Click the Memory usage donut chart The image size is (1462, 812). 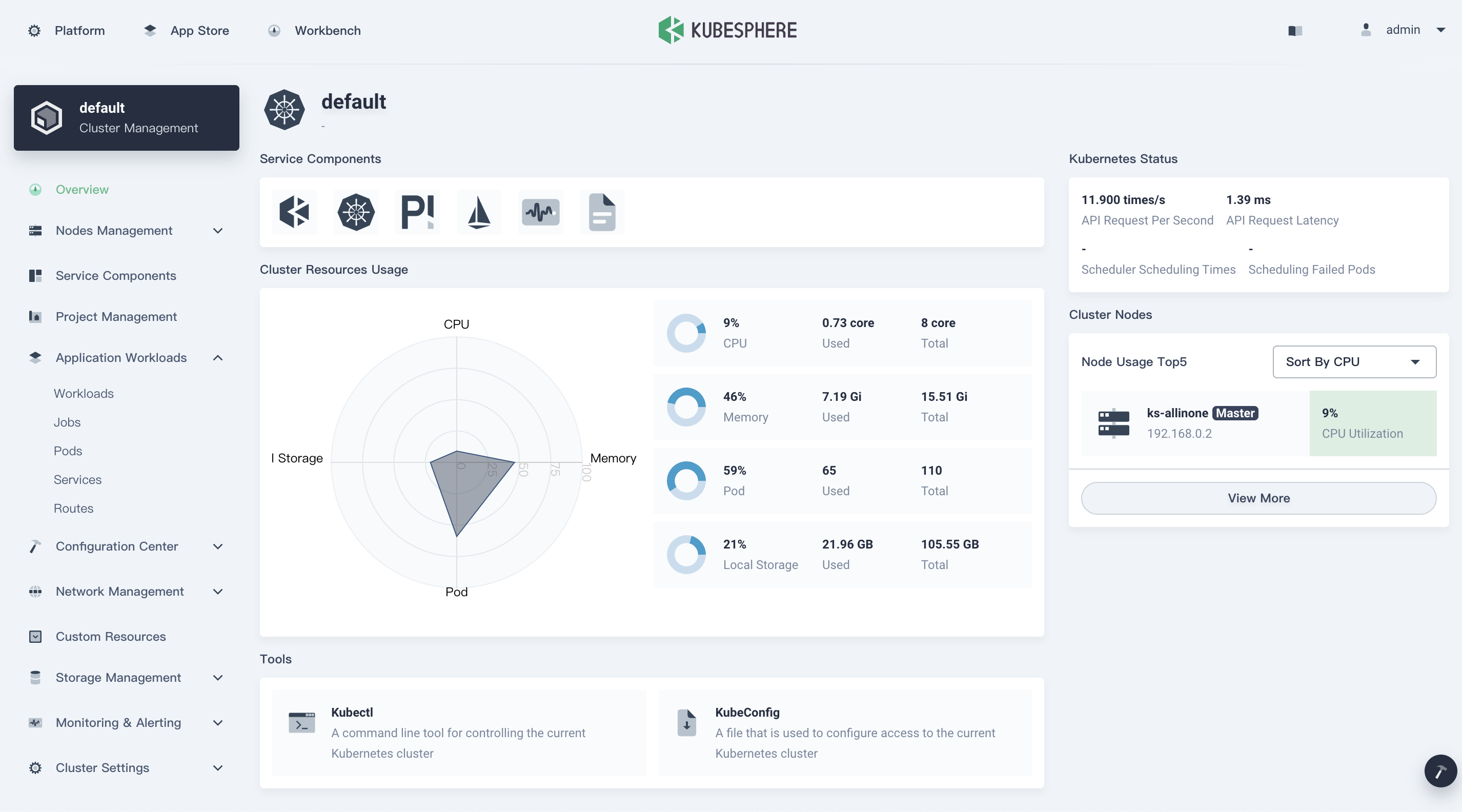(686, 407)
